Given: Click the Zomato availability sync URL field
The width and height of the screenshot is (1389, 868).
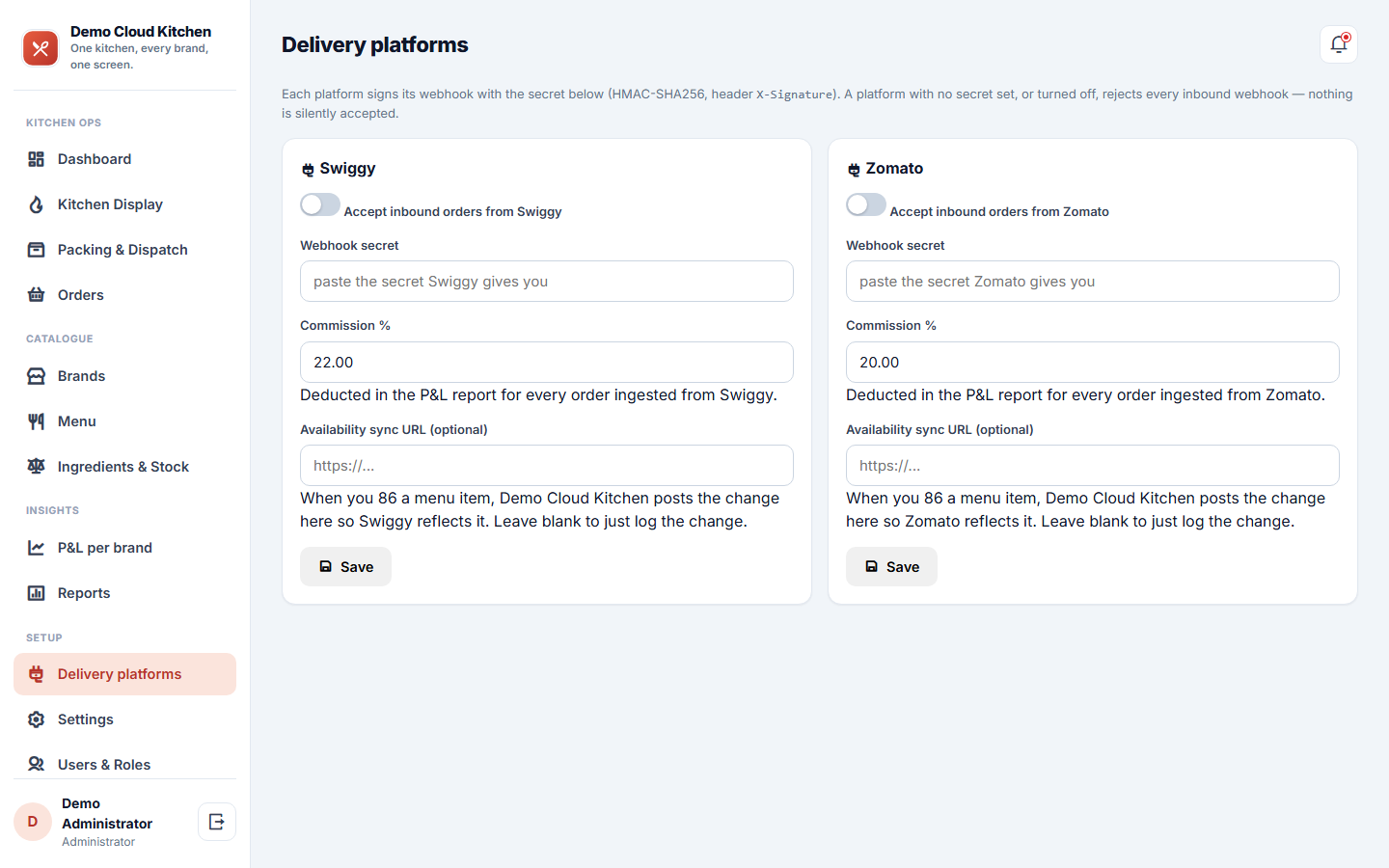Looking at the screenshot, I should coord(1093,466).
